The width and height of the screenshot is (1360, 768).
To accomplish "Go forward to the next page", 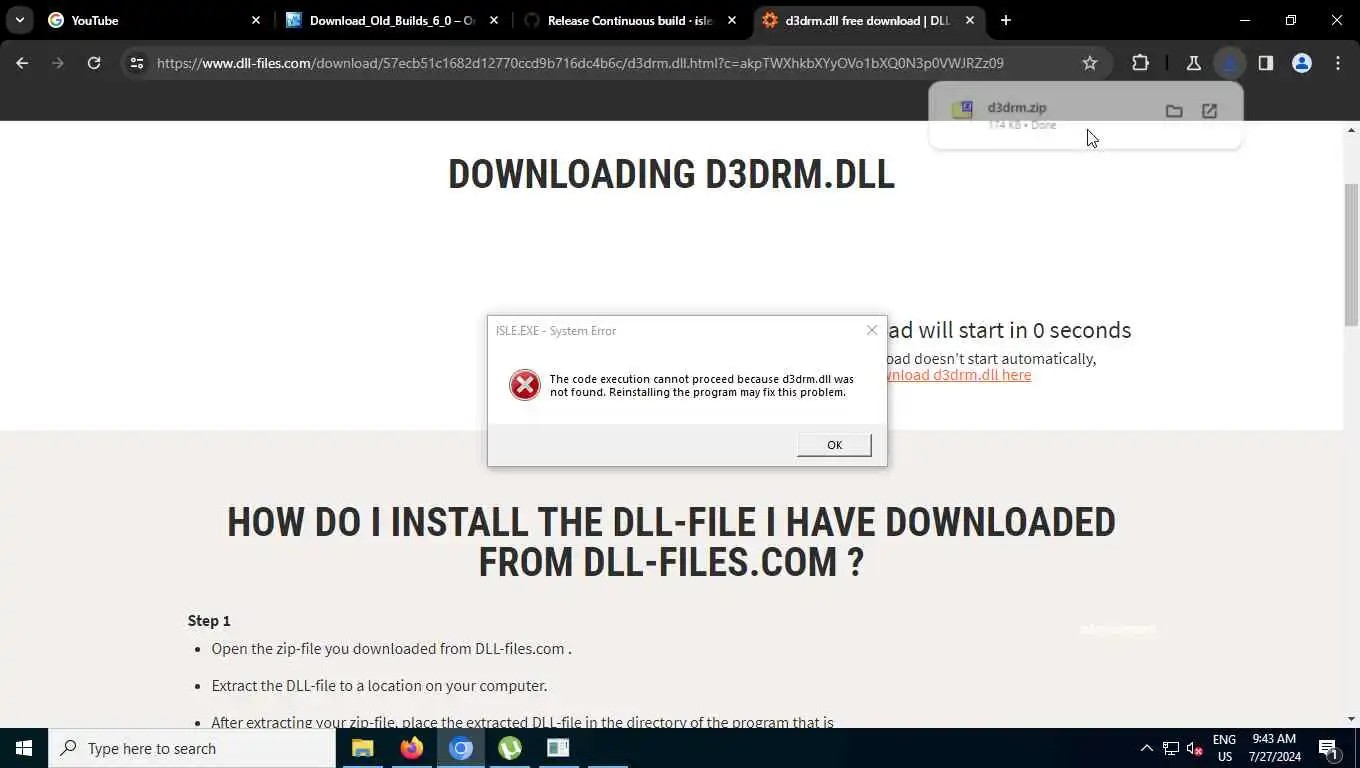I will [x=58, y=63].
